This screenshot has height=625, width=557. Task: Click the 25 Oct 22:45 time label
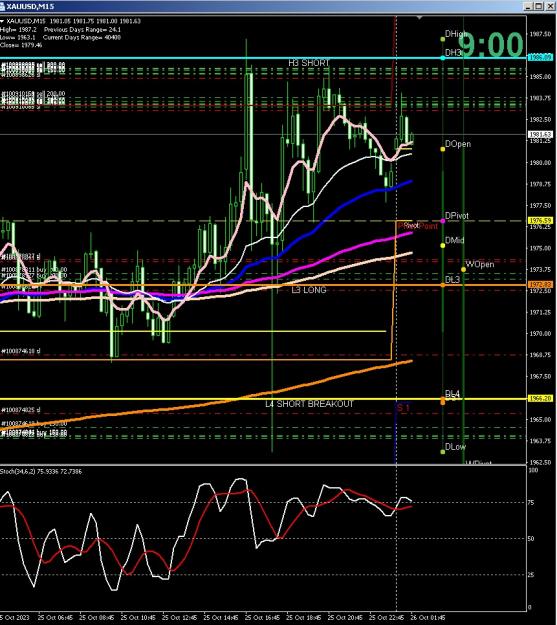coord(386,617)
